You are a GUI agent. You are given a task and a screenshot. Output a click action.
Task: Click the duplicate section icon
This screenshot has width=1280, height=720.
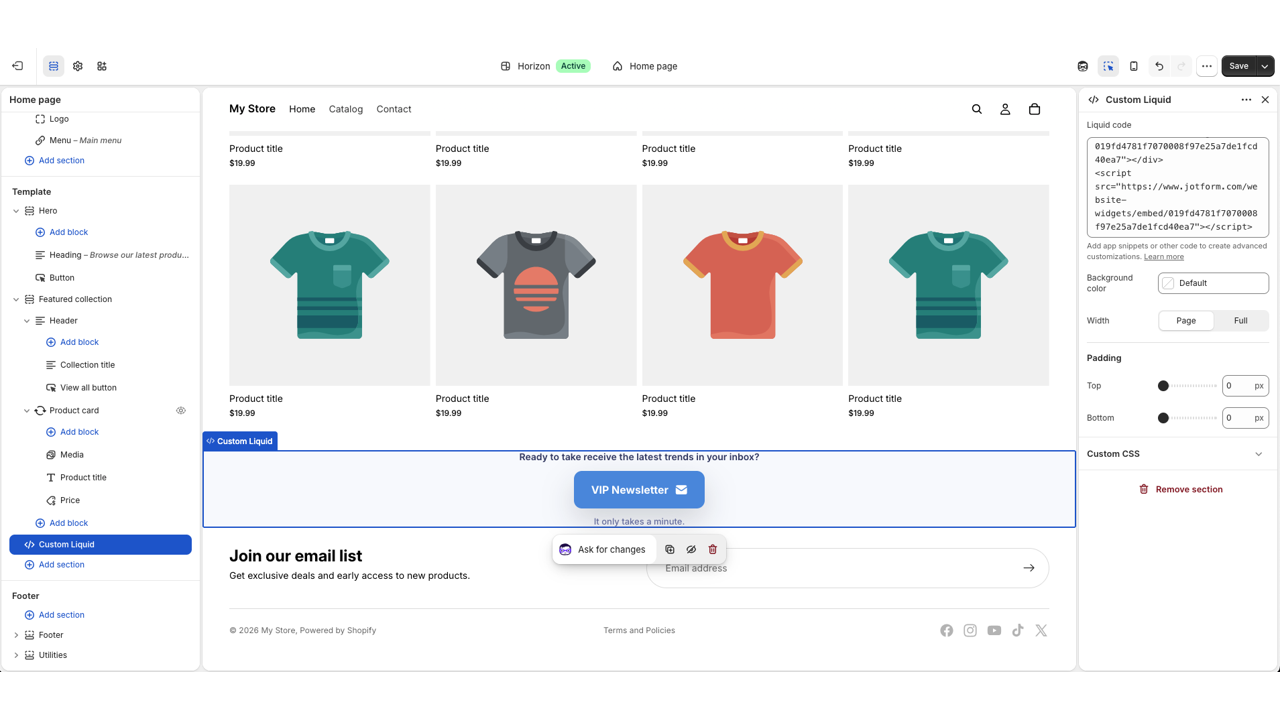(670, 549)
